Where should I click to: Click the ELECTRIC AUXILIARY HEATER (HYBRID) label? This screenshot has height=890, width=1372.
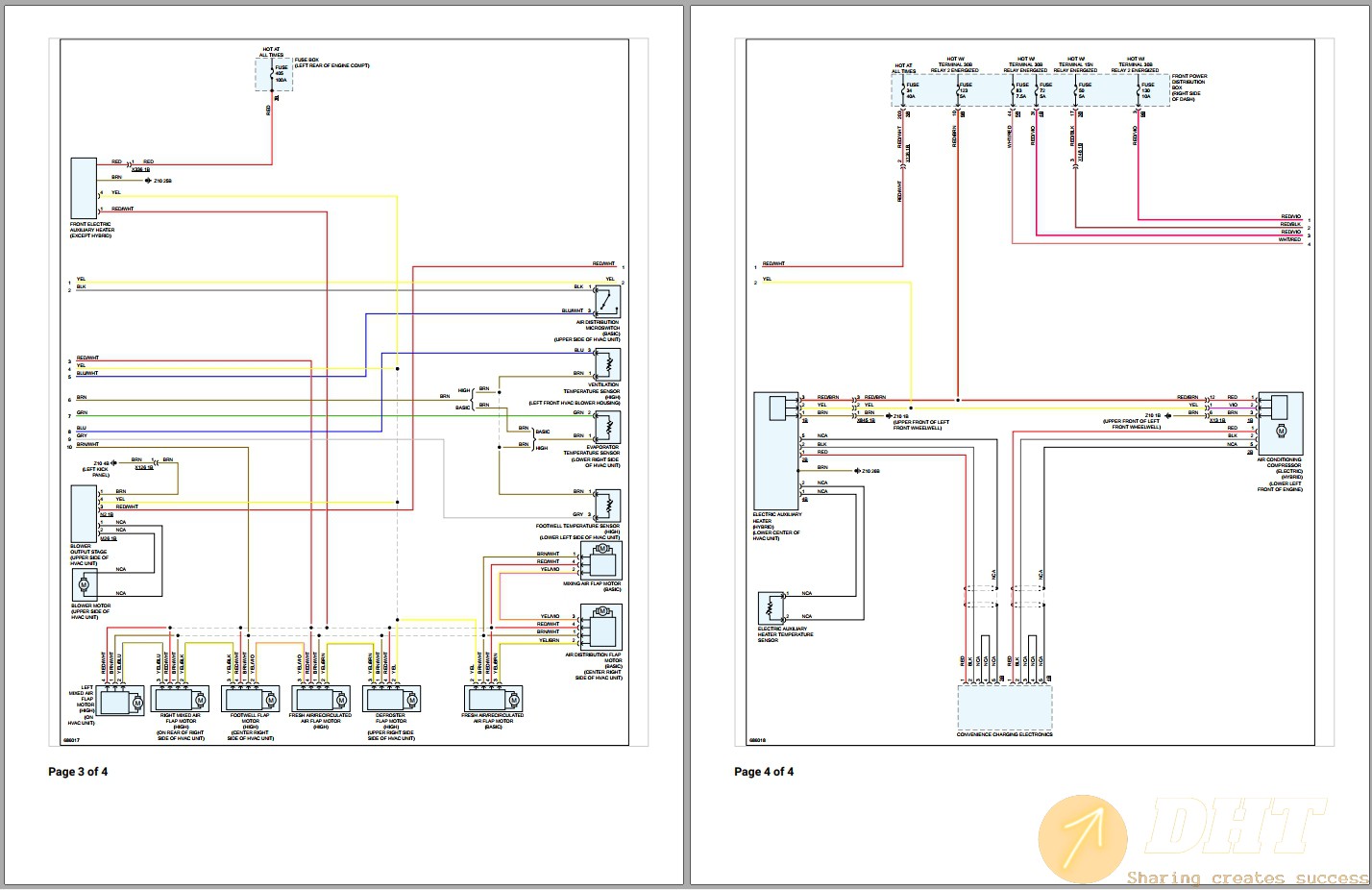[x=776, y=527]
